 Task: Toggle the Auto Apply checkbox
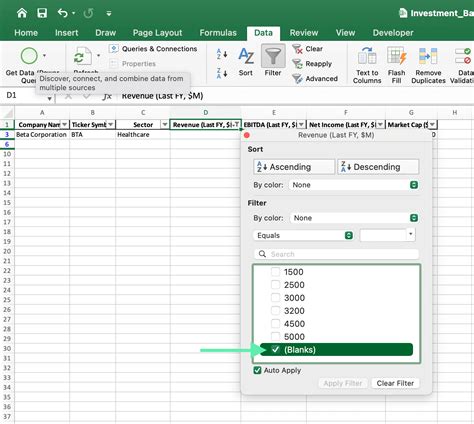pos(257,370)
